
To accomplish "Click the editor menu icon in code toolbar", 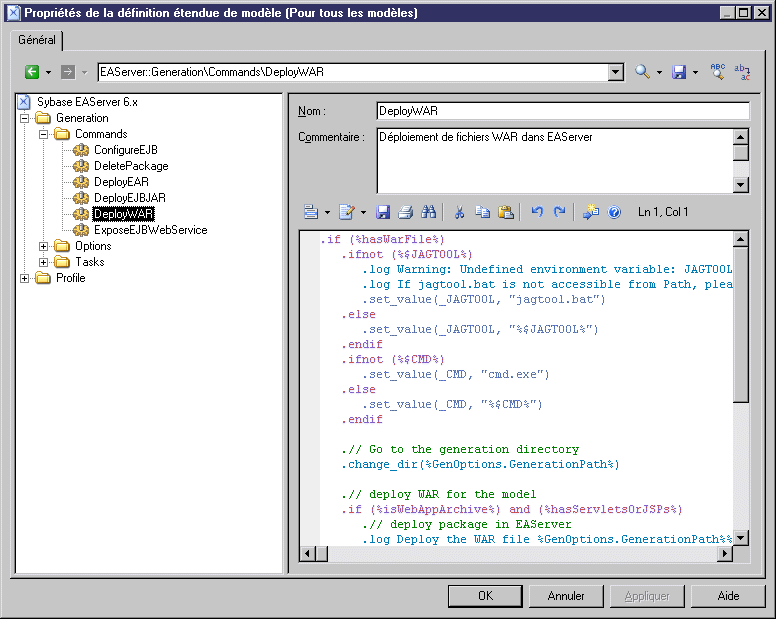I will coord(311,212).
